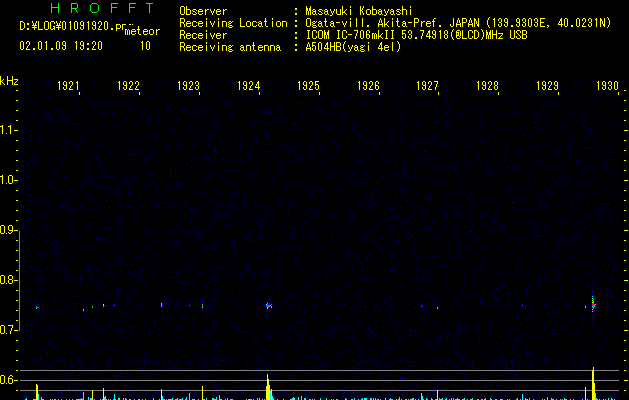The image size is (629, 400).
Task: Click time axis label 1924
Action: (248, 85)
